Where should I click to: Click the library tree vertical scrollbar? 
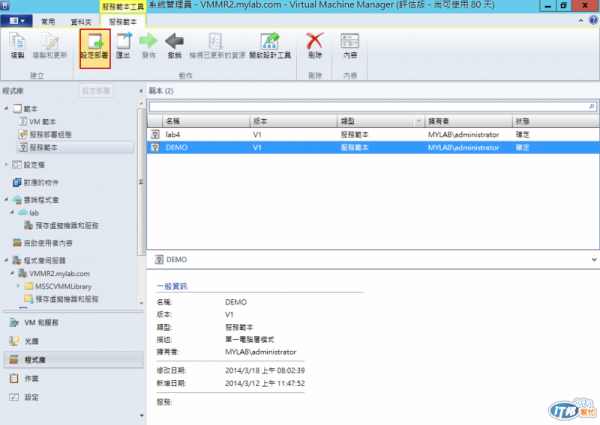[x=141, y=182]
